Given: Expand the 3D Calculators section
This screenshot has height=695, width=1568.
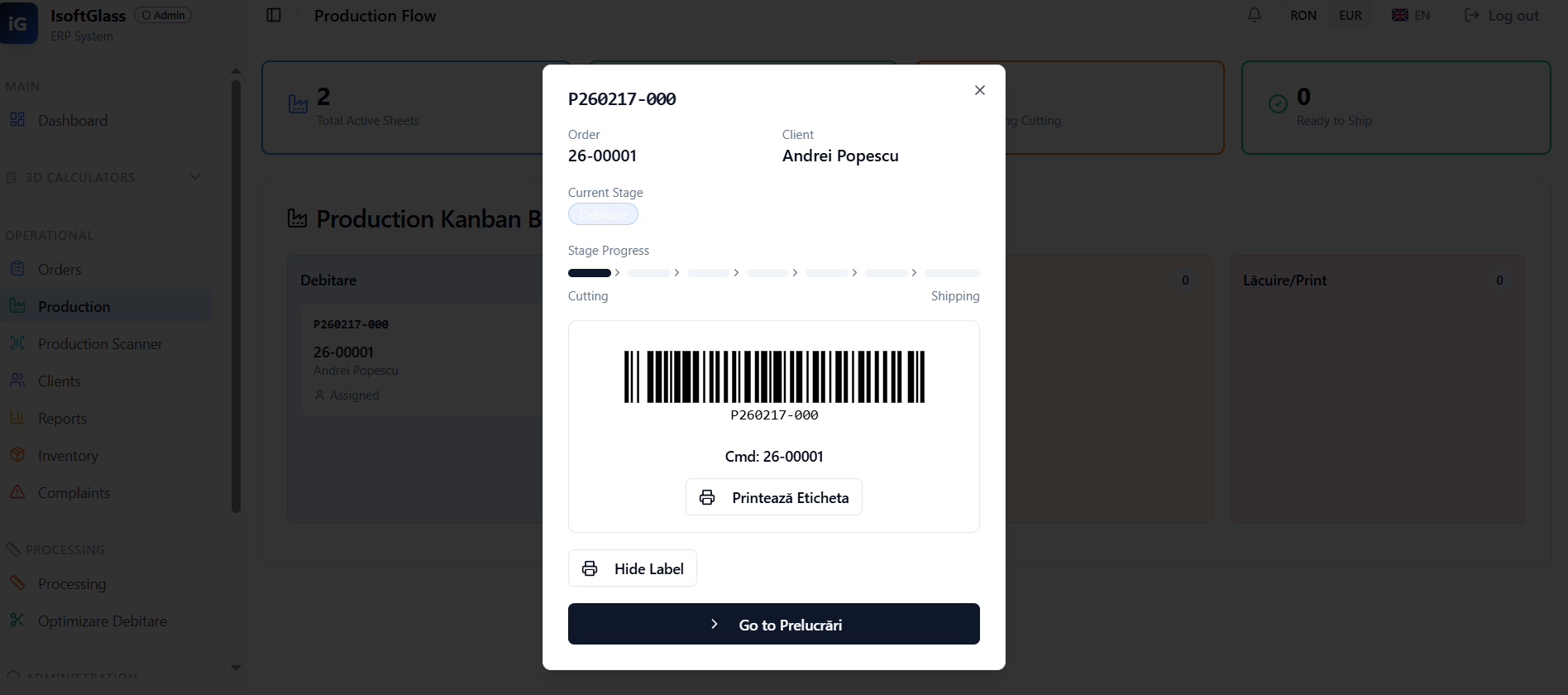Looking at the screenshot, I should pos(103,178).
